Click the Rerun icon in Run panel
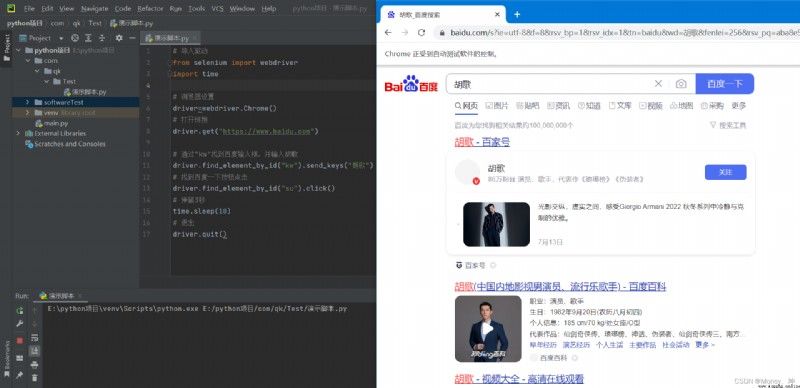This screenshot has height=388, width=800. [20, 310]
